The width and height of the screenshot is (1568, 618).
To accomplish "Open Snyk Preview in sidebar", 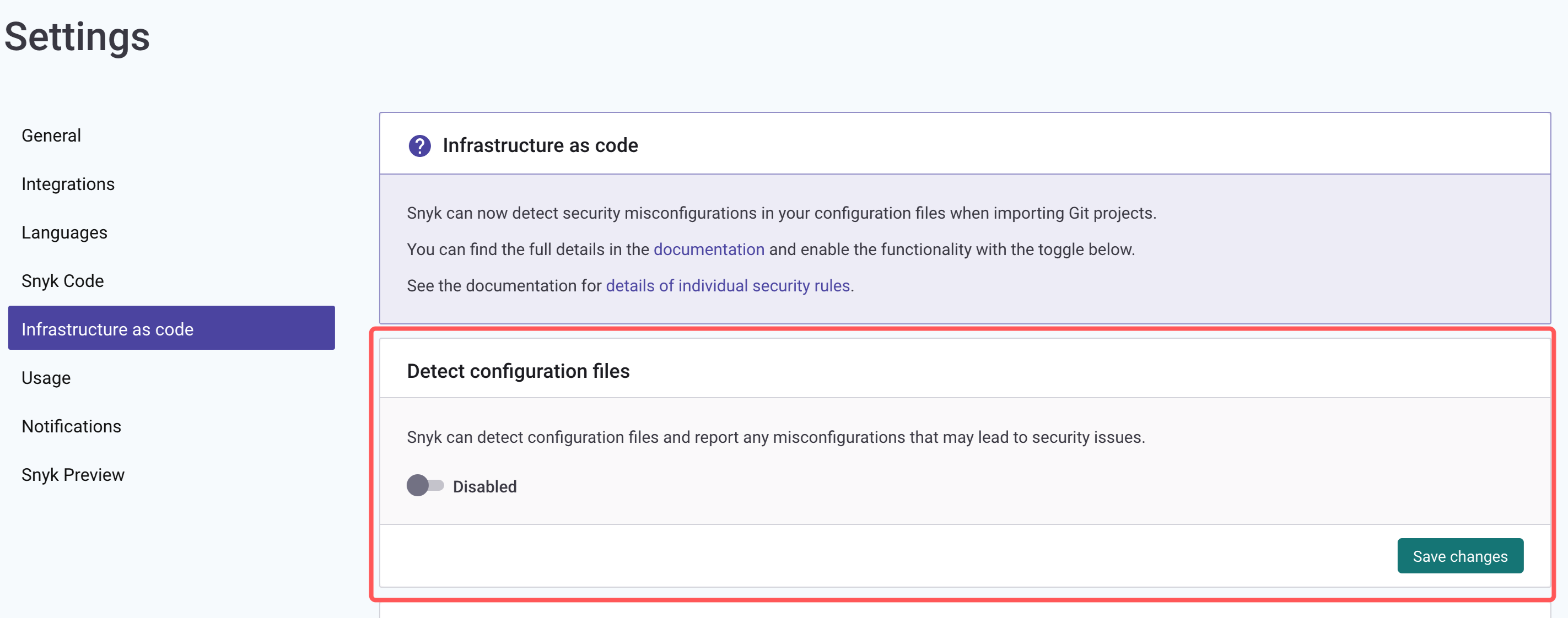I will pyautogui.click(x=72, y=474).
